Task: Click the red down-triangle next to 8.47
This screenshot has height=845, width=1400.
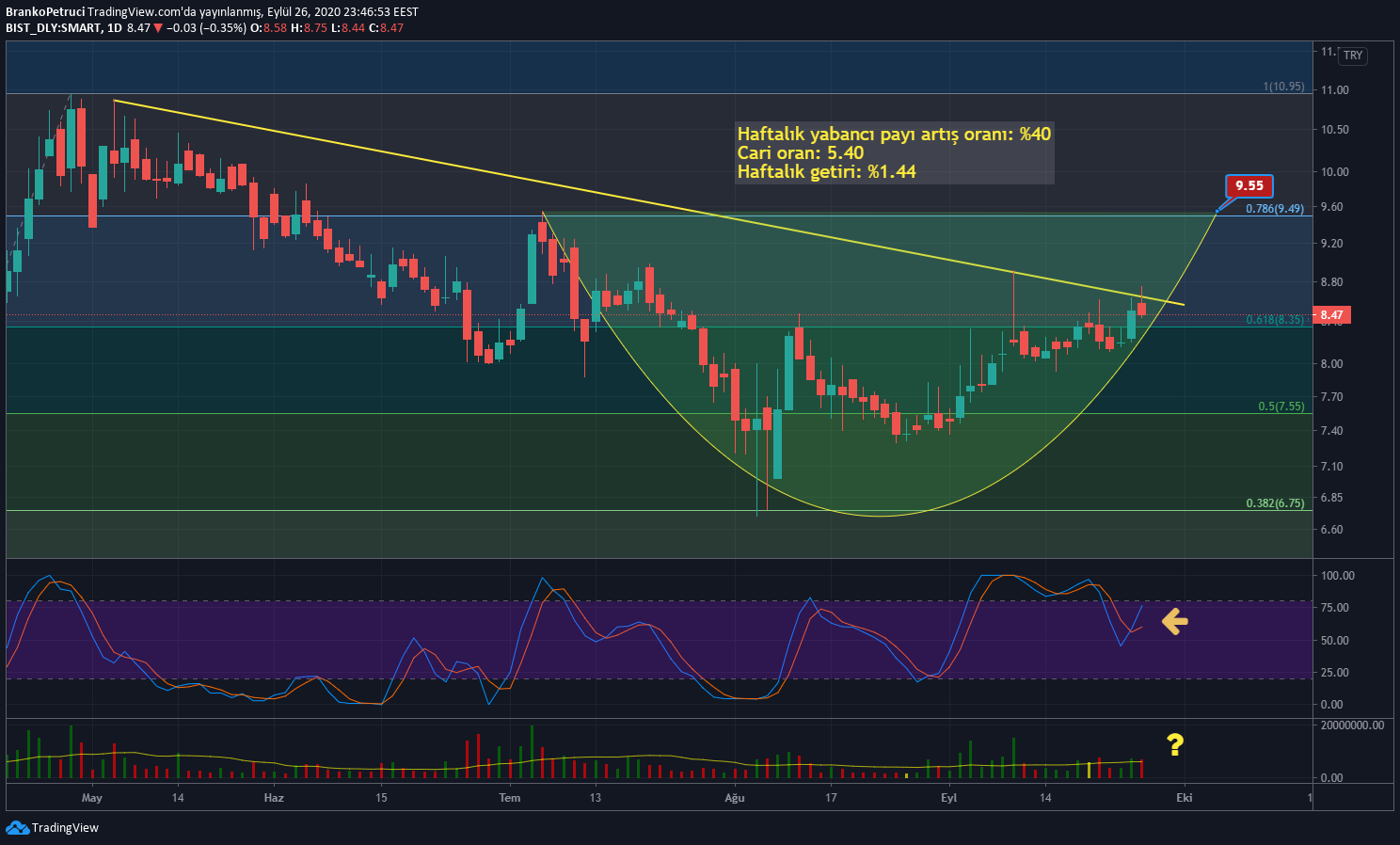Action: coord(158,28)
